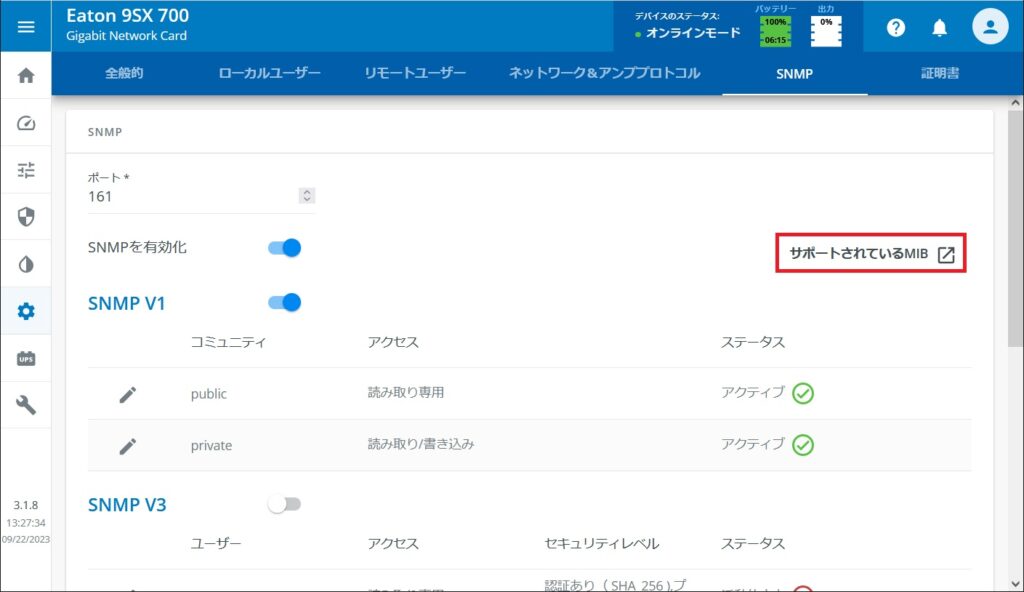
Task: Enable the SNMP V3 toggle
Action: [x=284, y=504]
